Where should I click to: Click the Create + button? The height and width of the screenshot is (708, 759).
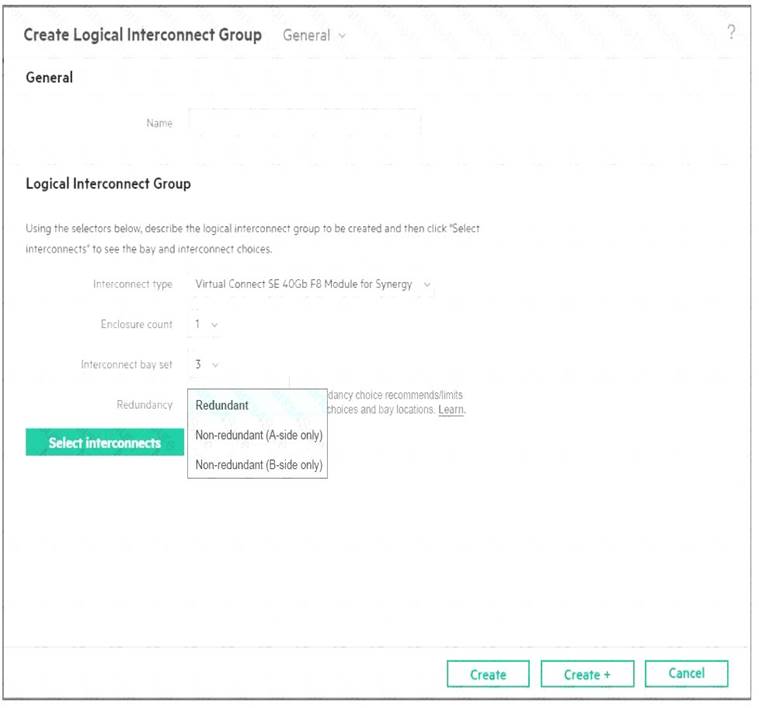(x=587, y=674)
